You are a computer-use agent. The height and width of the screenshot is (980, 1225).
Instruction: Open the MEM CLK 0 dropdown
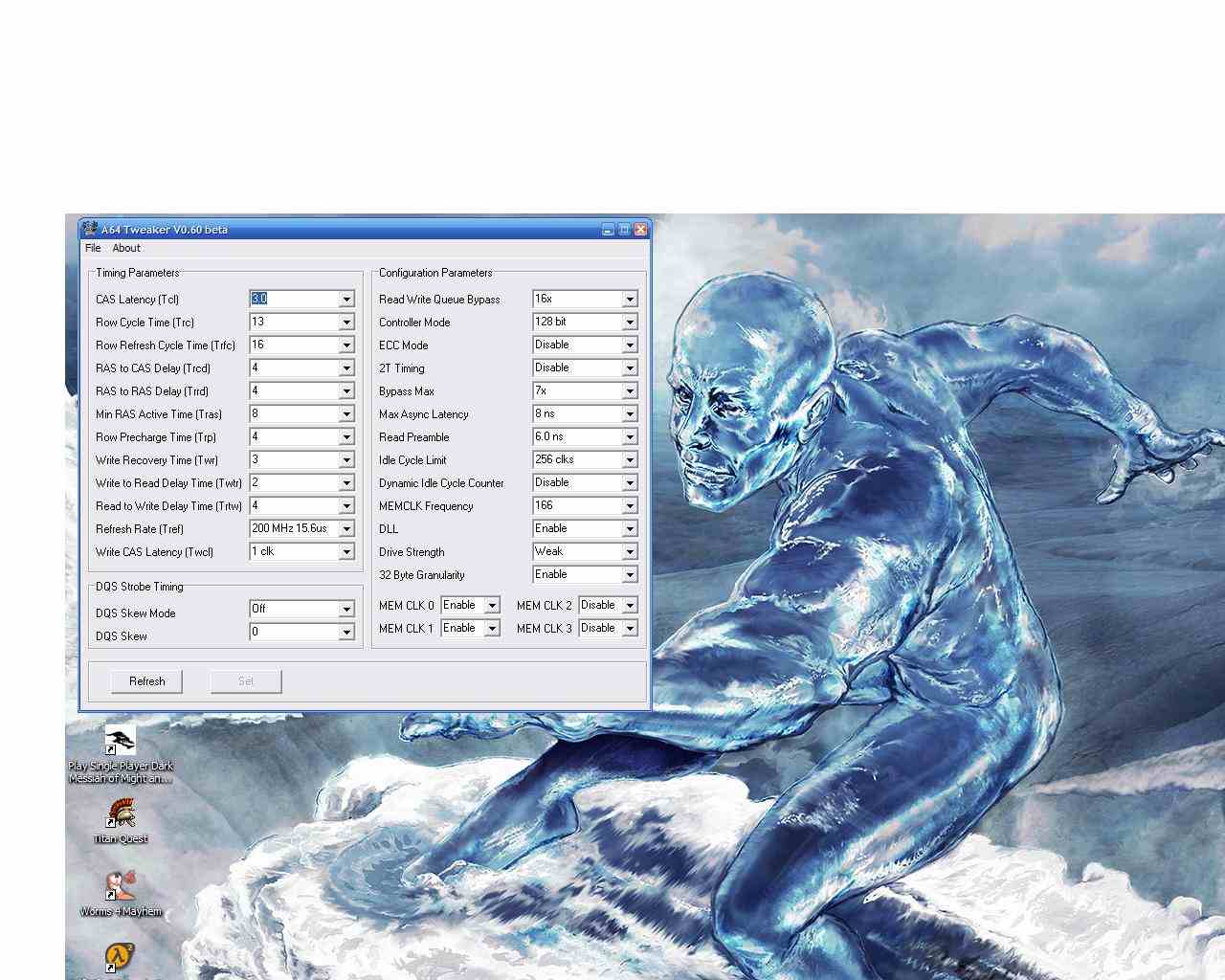coord(492,606)
